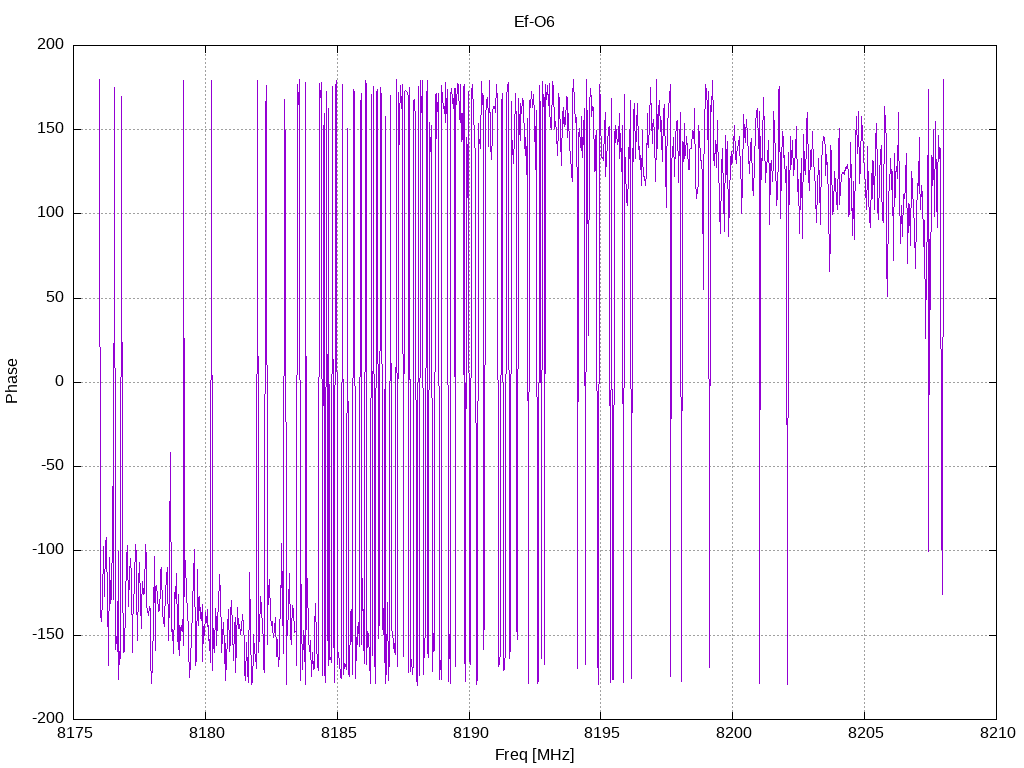Click y-axis tick label 150
The width and height of the screenshot is (1024, 768).
(x=50, y=129)
